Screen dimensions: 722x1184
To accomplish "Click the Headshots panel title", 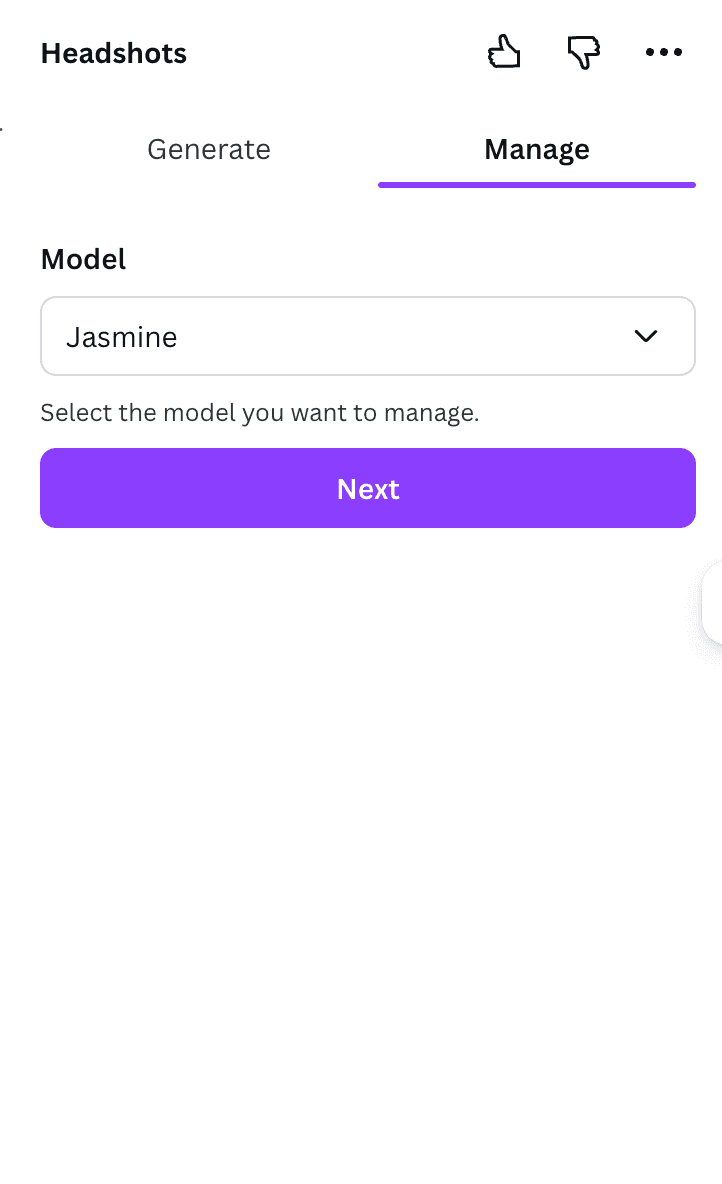I will (x=113, y=53).
